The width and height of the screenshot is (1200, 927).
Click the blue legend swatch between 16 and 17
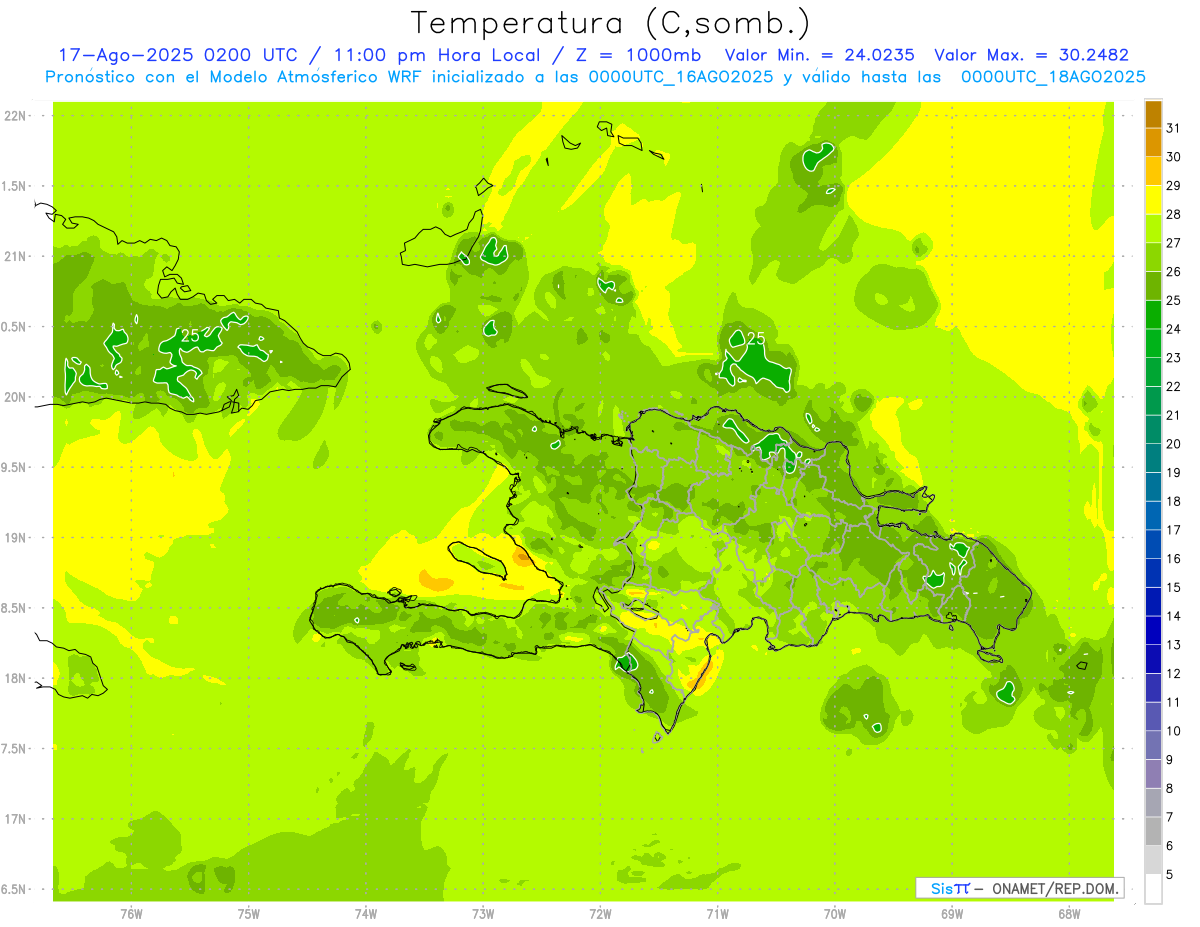pyautogui.click(x=1153, y=545)
